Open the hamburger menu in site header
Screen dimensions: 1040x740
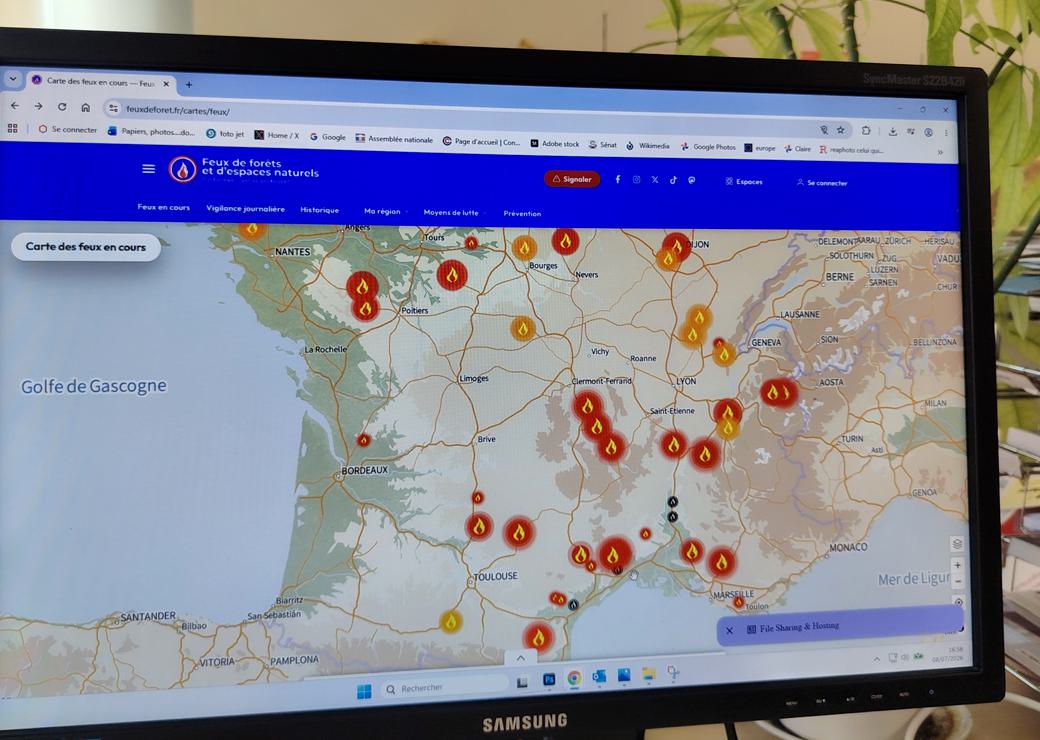click(x=149, y=168)
